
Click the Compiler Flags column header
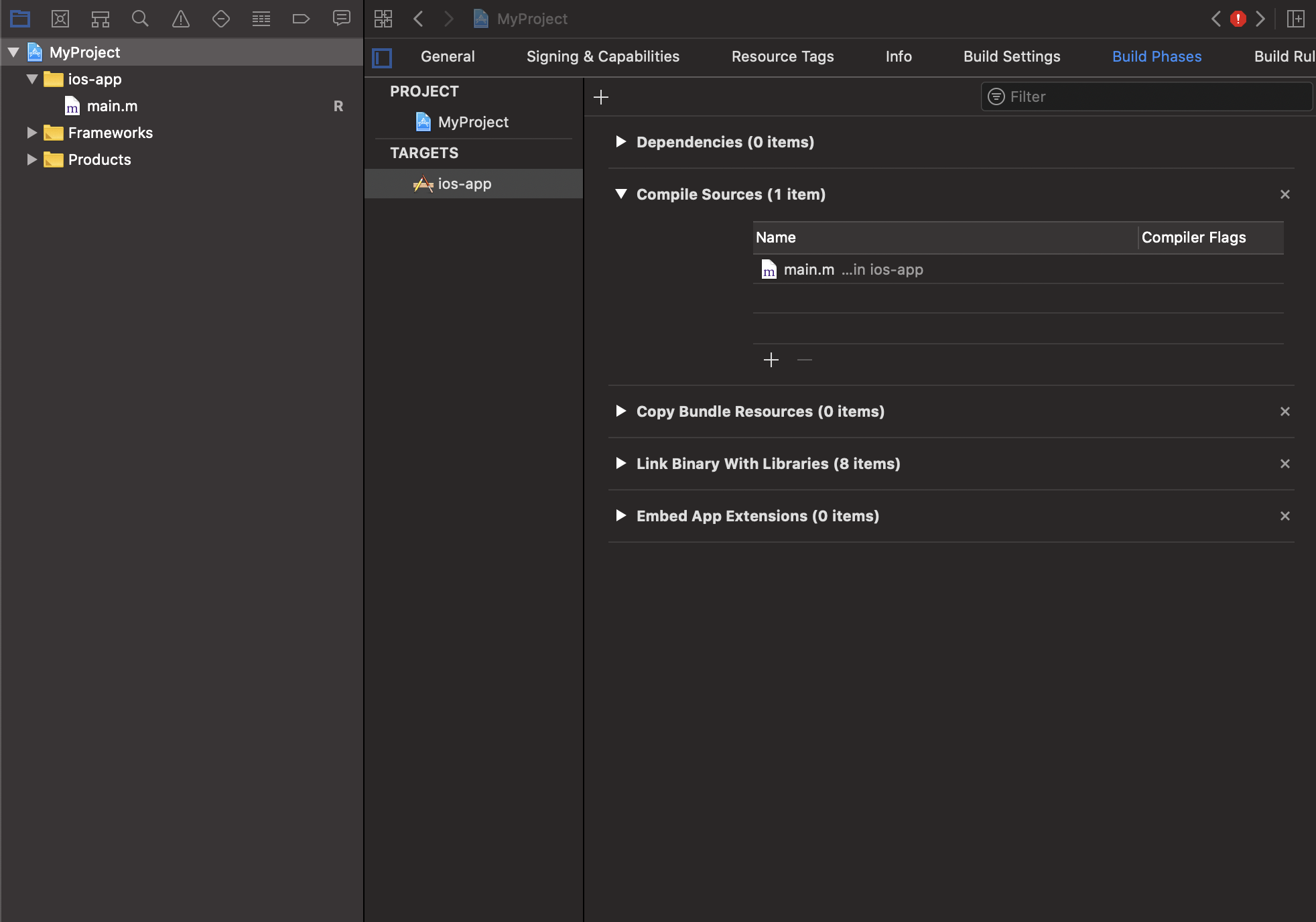[1211, 237]
